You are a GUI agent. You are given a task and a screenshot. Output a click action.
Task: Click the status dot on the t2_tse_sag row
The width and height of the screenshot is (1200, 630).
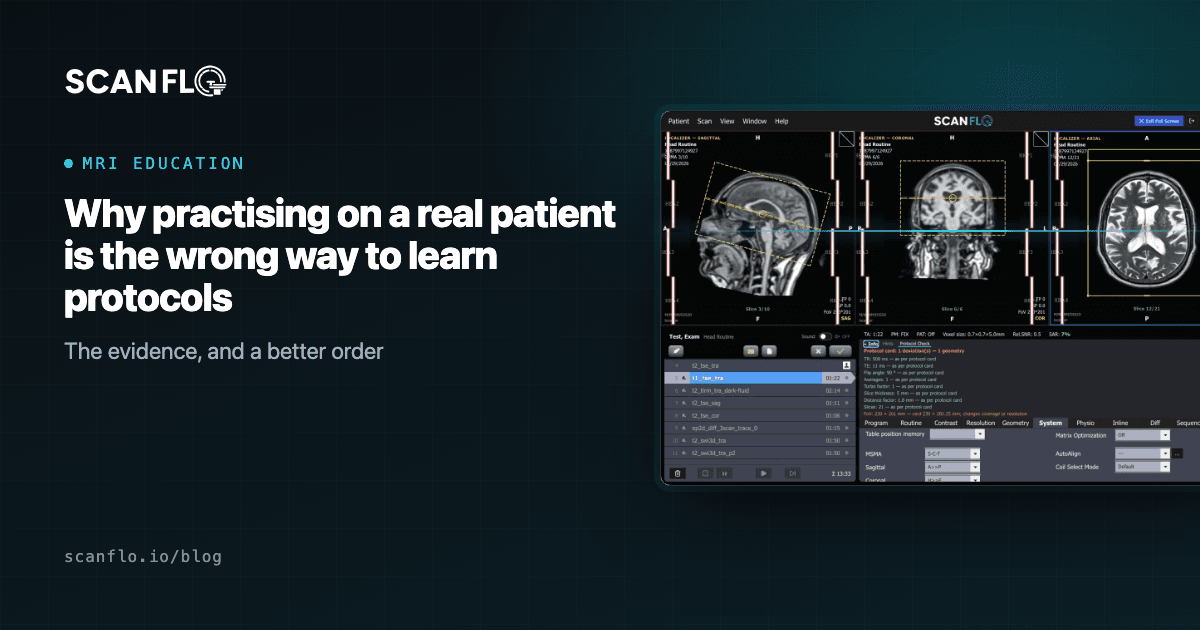[x=847, y=403]
